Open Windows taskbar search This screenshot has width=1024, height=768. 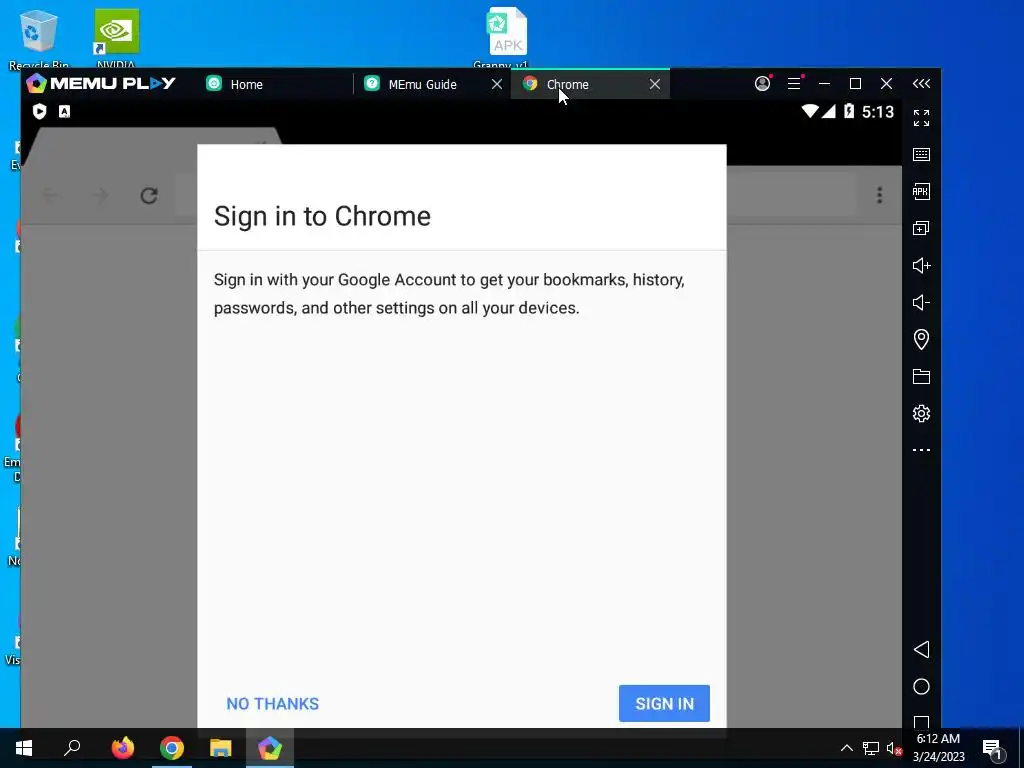point(72,748)
